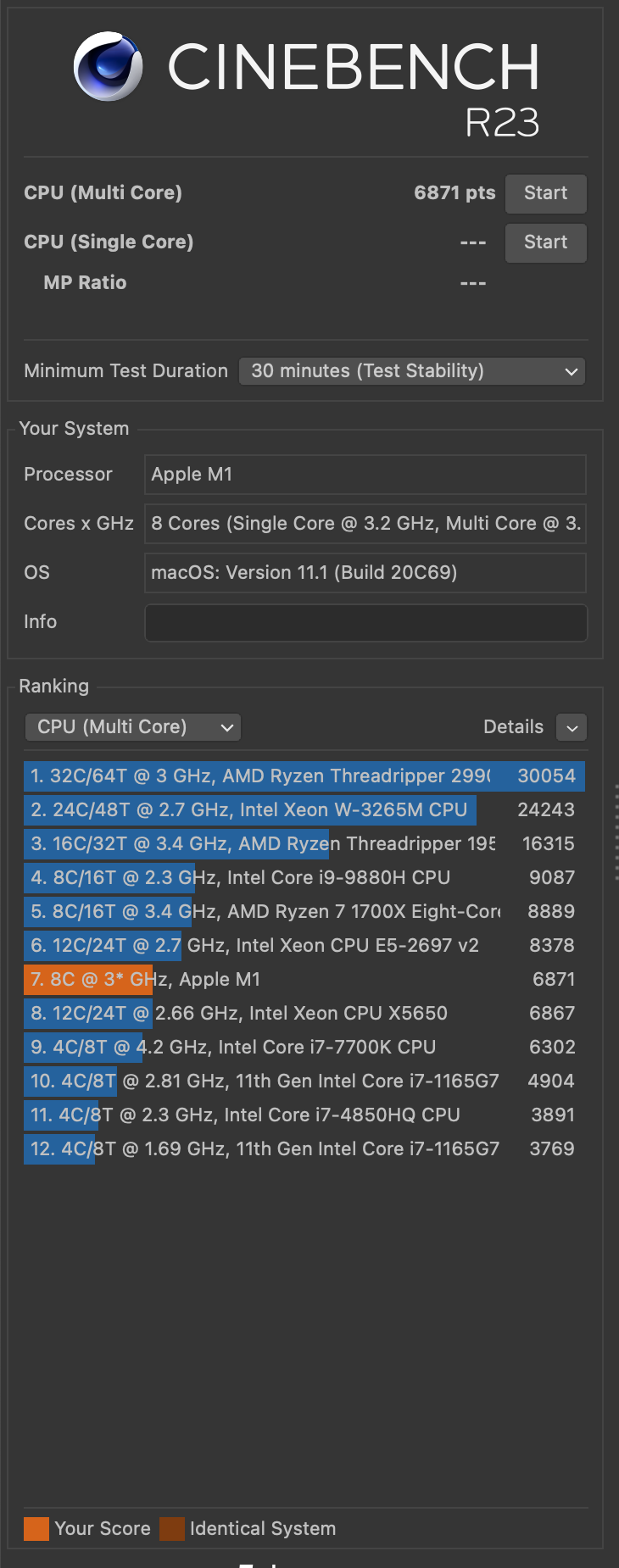Screen dimensions: 619x1568
Task: Click the 6871 pts multi core score
Action: click(454, 193)
